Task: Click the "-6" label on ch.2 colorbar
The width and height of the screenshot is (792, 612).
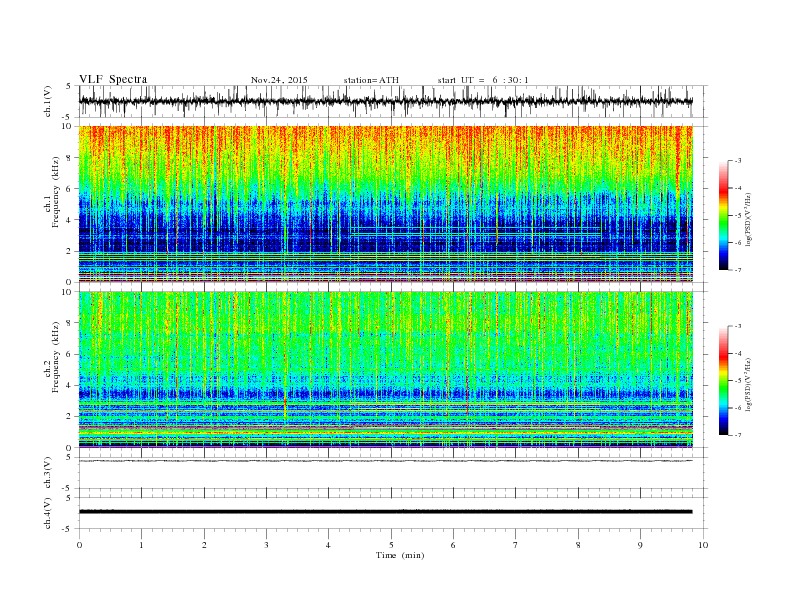Action: tap(738, 408)
